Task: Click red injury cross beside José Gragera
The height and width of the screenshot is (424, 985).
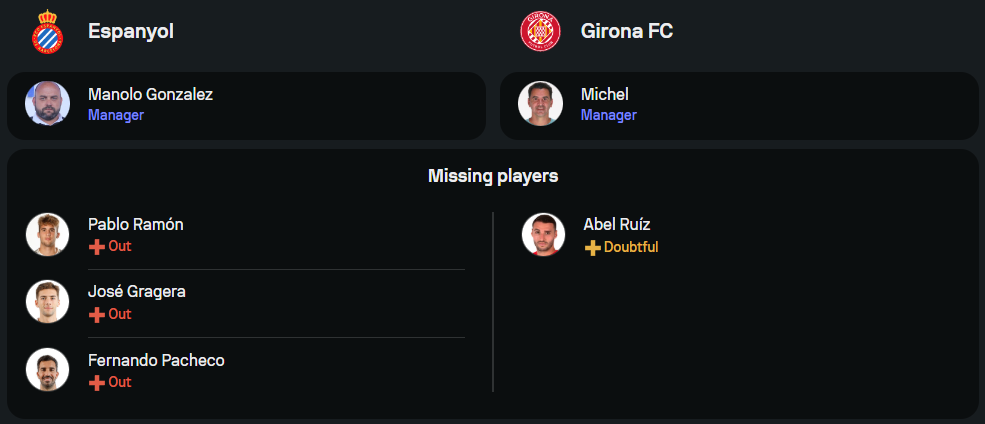Action: point(96,315)
